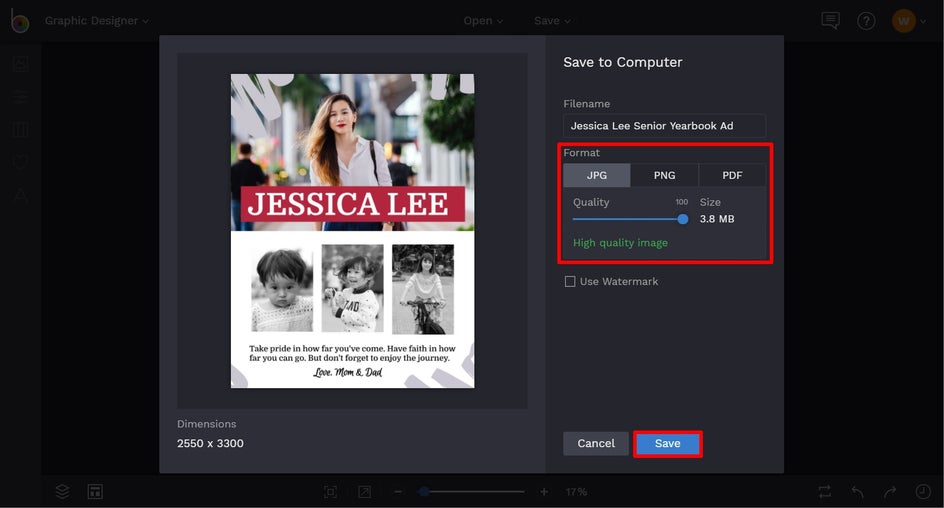Click the fullscreen arrow icon
This screenshot has height=508, width=944.
click(364, 492)
